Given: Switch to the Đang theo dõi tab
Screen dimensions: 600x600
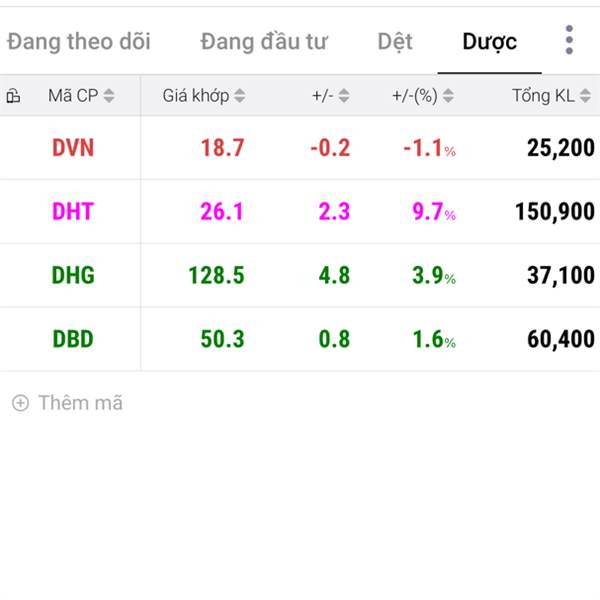Looking at the screenshot, I should pos(79,41).
